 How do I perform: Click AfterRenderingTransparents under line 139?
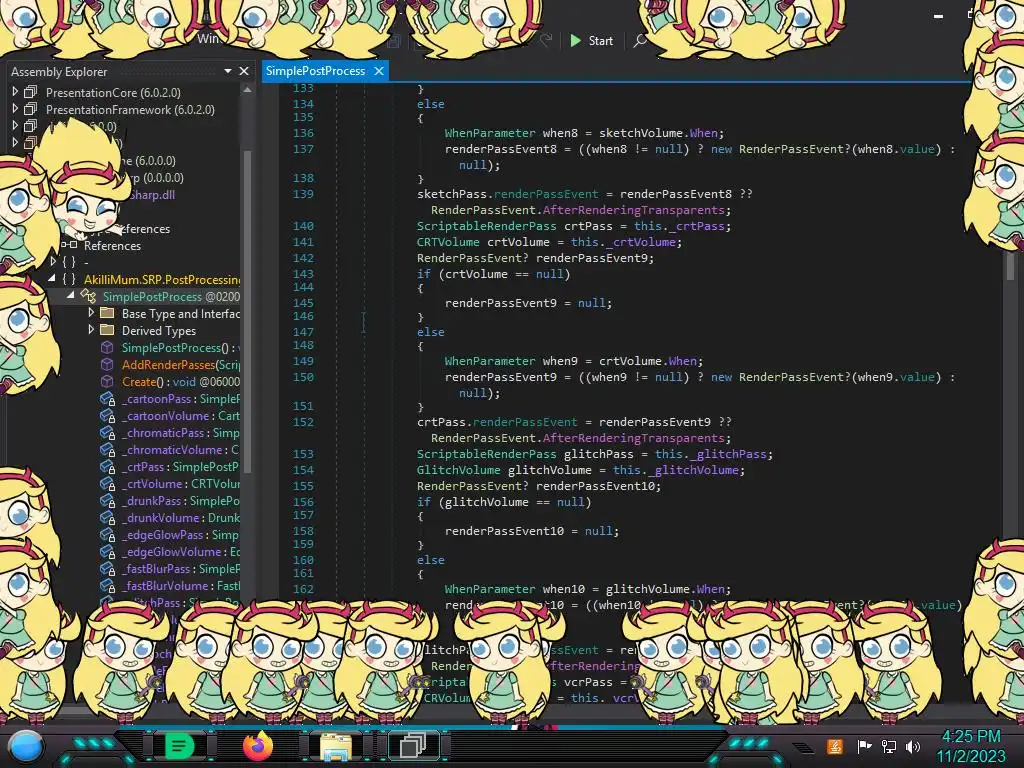[x=633, y=210]
